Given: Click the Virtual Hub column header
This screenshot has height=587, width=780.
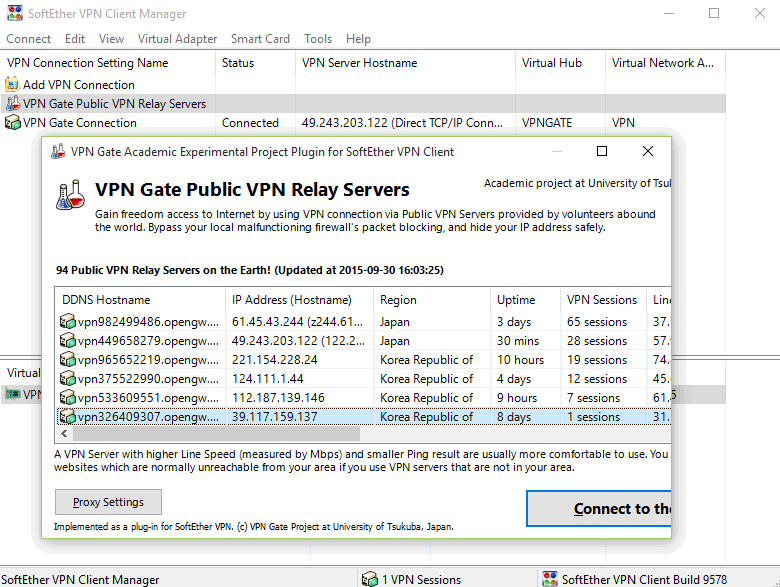Looking at the screenshot, I should tap(561, 63).
